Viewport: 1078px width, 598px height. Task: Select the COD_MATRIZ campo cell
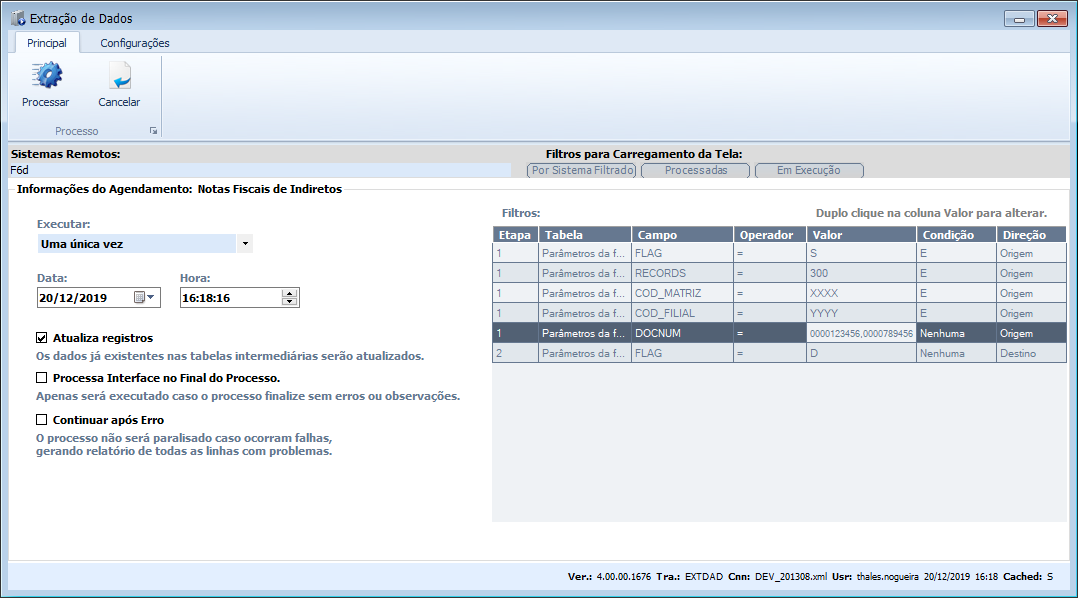(683, 293)
